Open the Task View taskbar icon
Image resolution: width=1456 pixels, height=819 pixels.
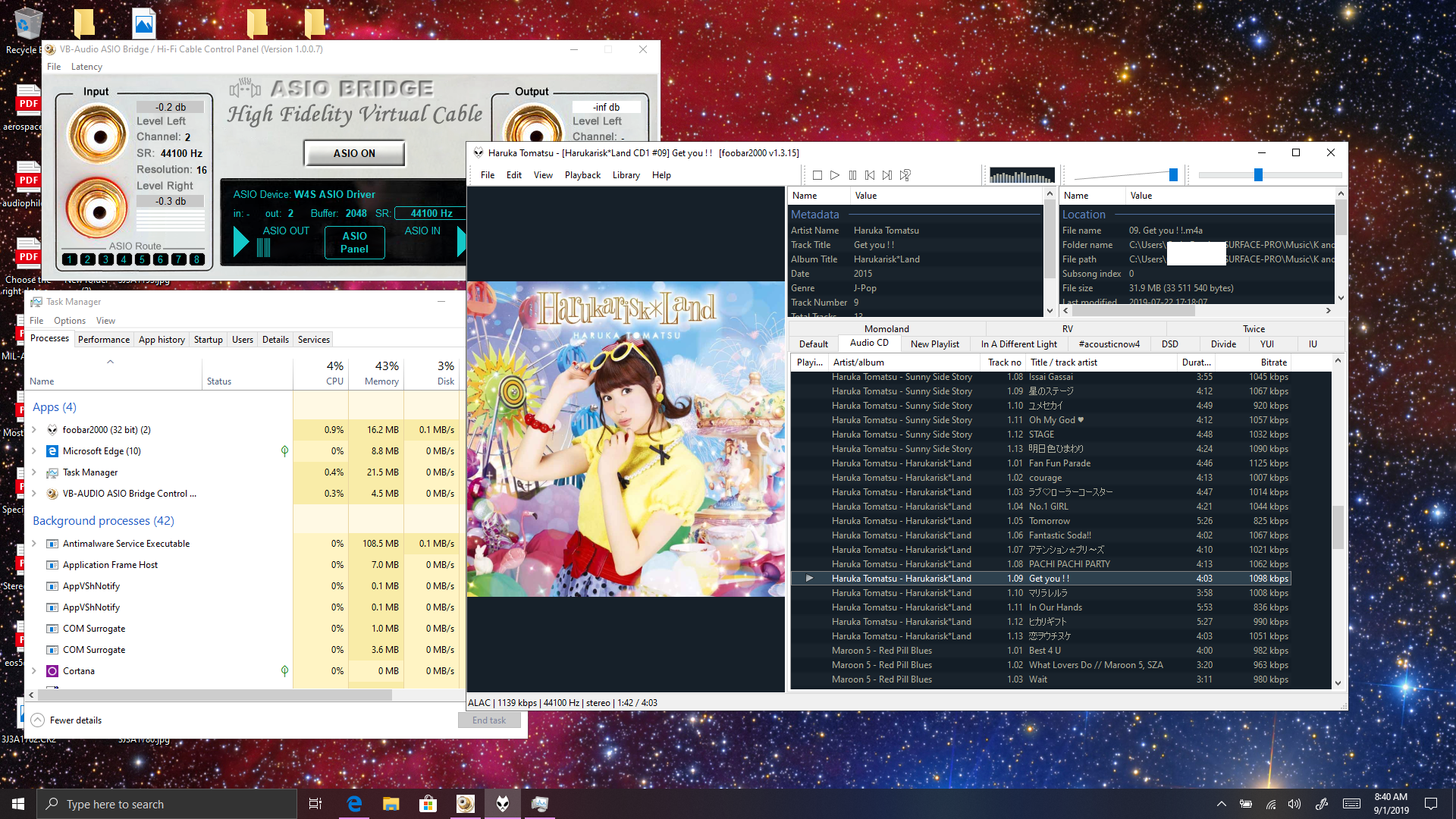(315, 804)
